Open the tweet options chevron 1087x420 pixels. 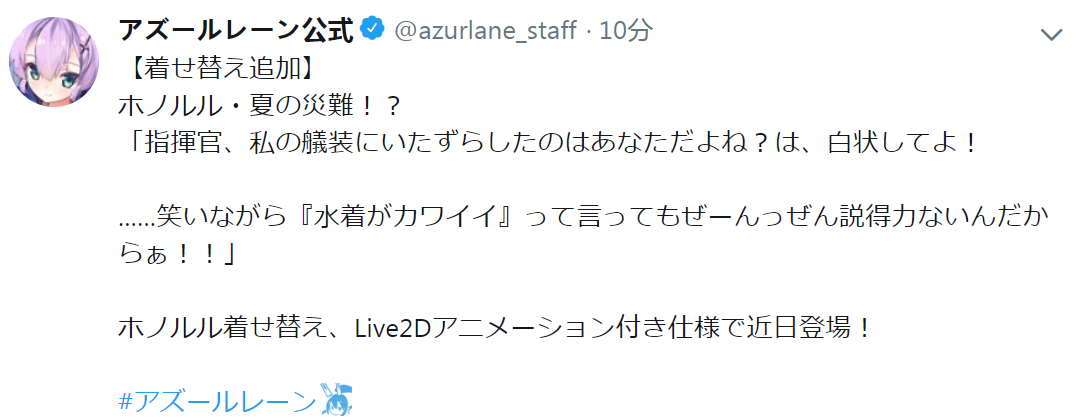click(x=1052, y=34)
